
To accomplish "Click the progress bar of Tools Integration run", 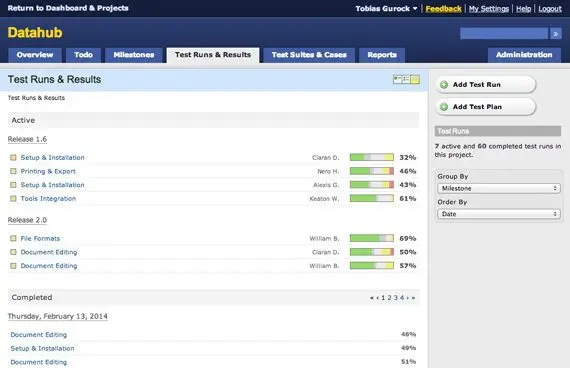I will coord(372,199).
